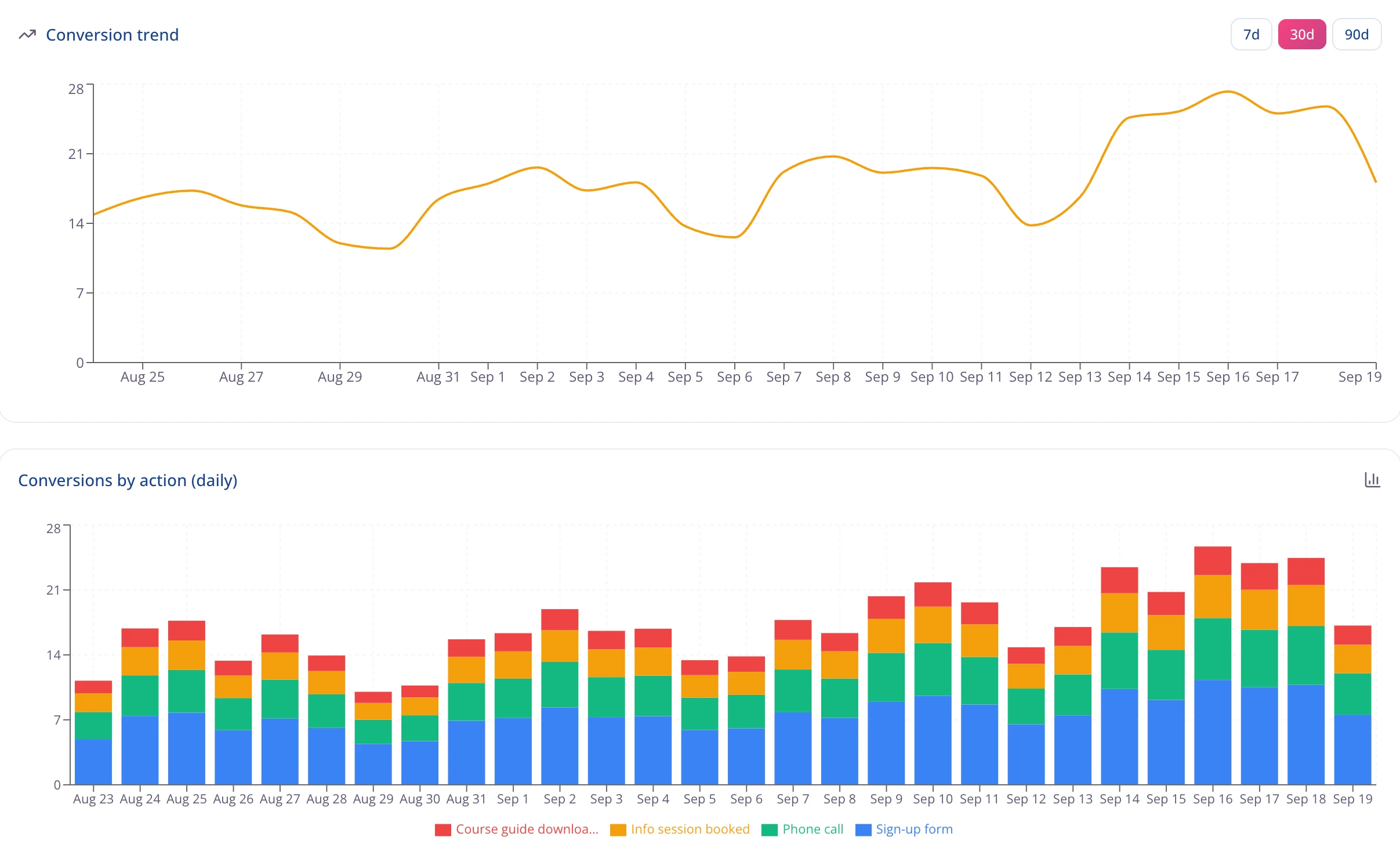Toggle the Phone call legend swatch
1400x862 pixels.
(769, 830)
